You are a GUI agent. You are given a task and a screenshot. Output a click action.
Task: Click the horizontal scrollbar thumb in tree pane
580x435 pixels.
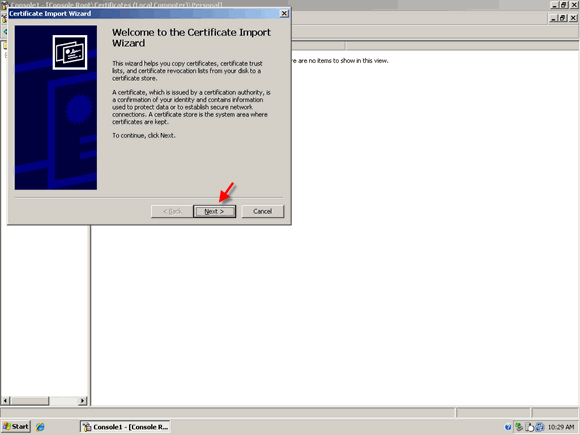(x=30, y=401)
